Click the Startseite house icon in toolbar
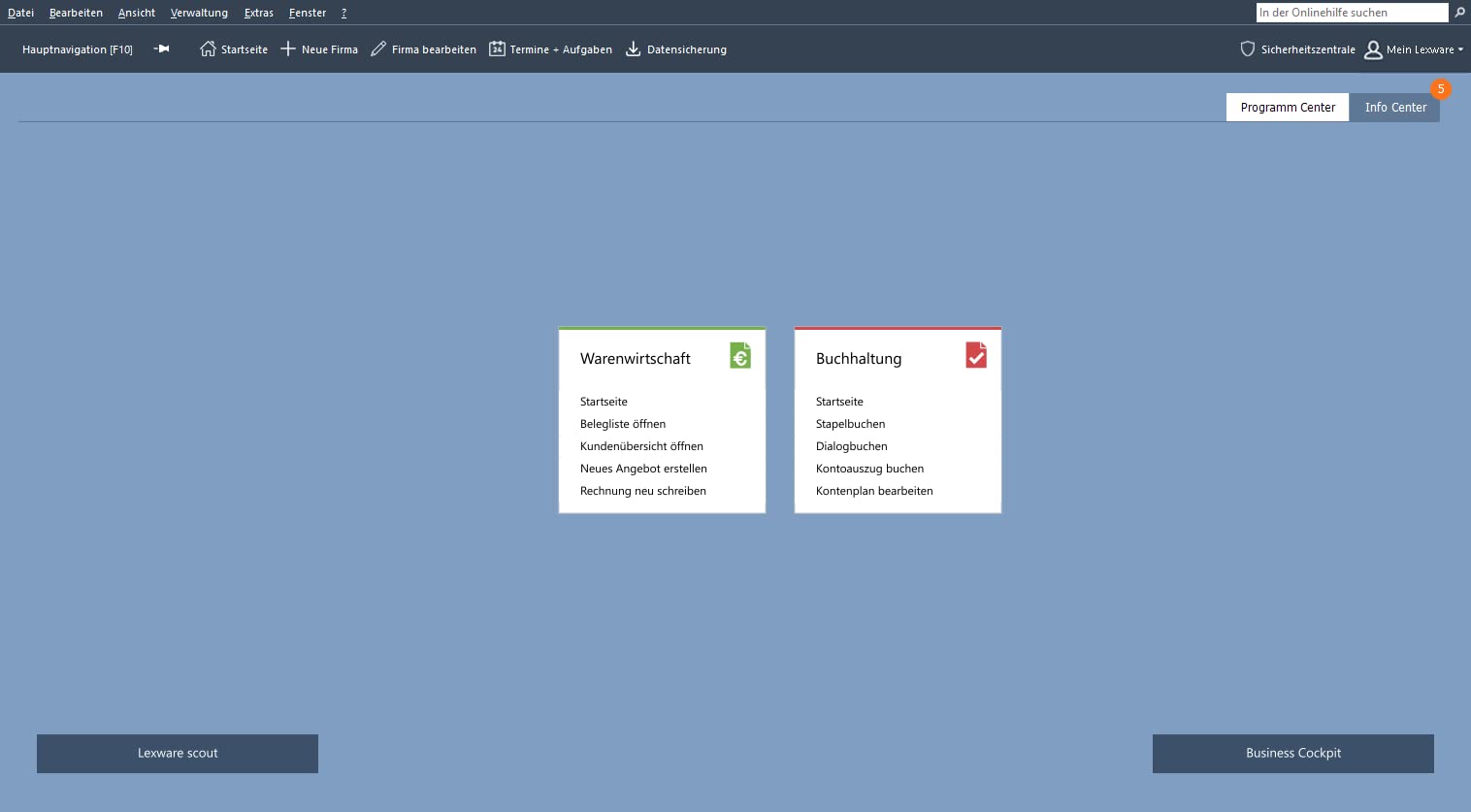This screenshot has width=1471, height=812. click(x=208, y=49)
